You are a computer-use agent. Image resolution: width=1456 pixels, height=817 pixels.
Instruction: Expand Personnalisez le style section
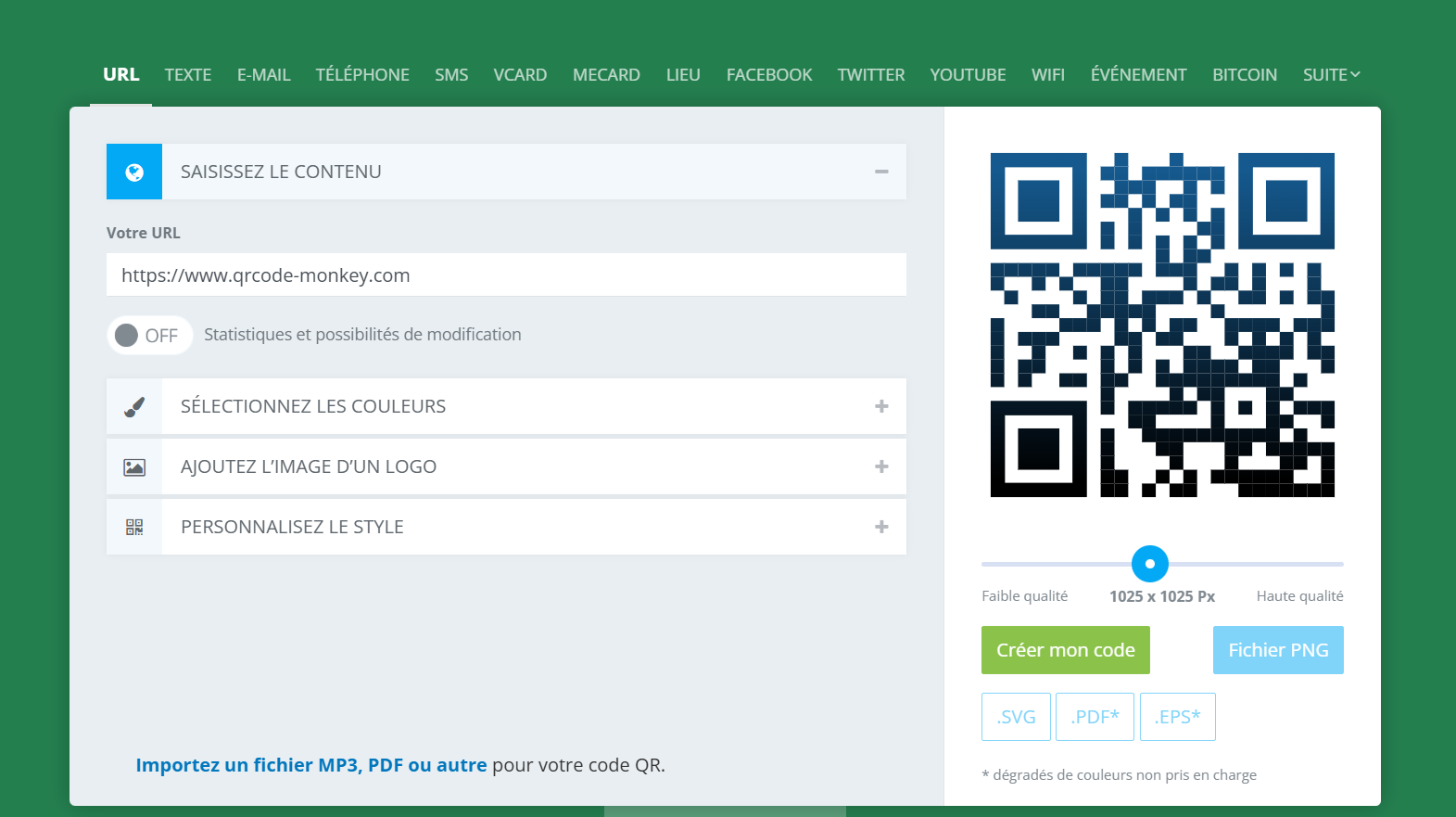tap(881, 527)
